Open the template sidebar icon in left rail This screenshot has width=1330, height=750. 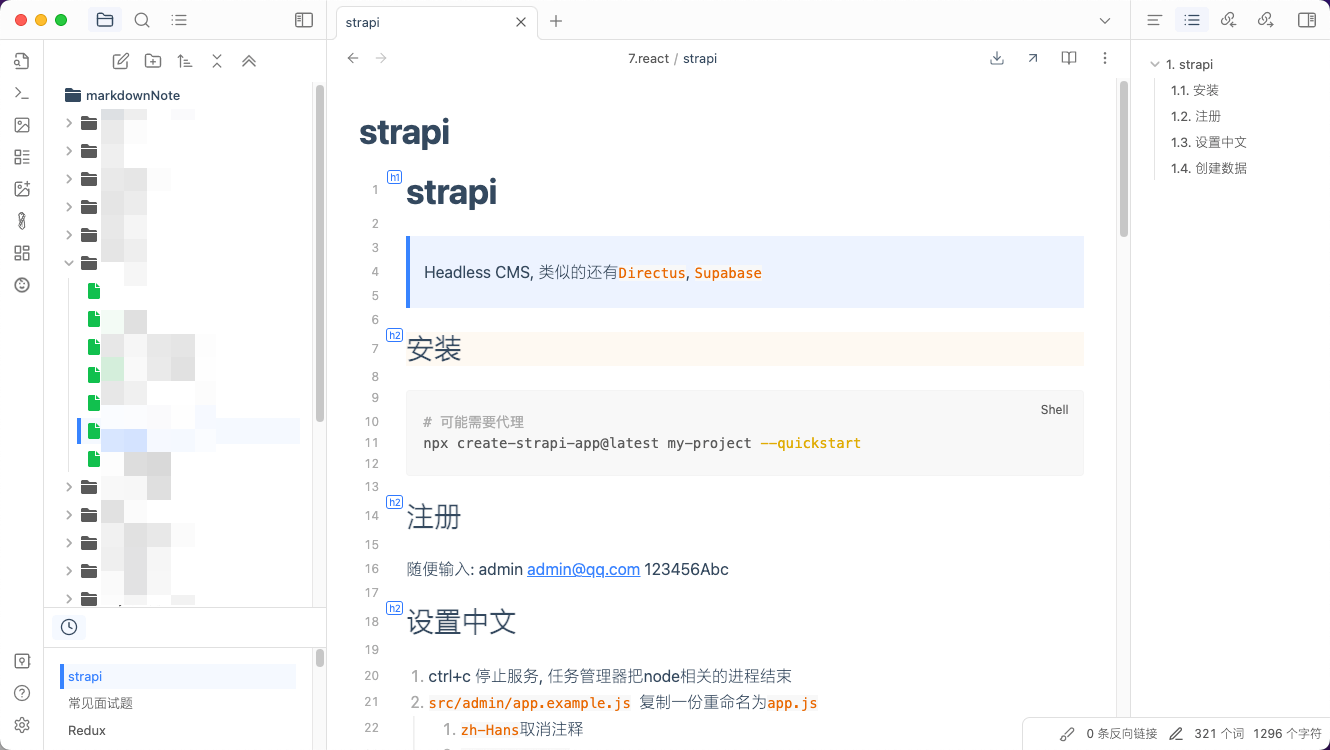click(x=22, y=157)
